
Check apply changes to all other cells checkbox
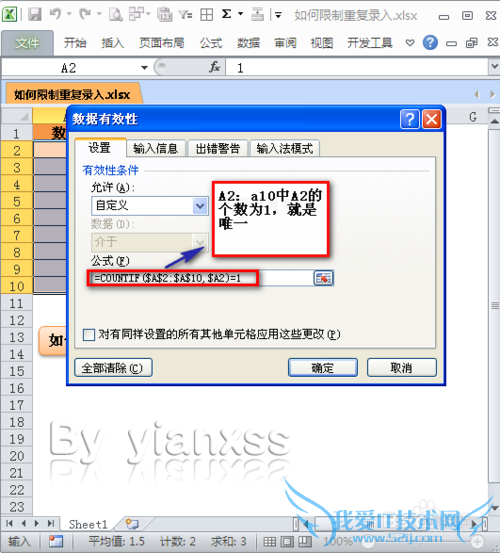89,334
